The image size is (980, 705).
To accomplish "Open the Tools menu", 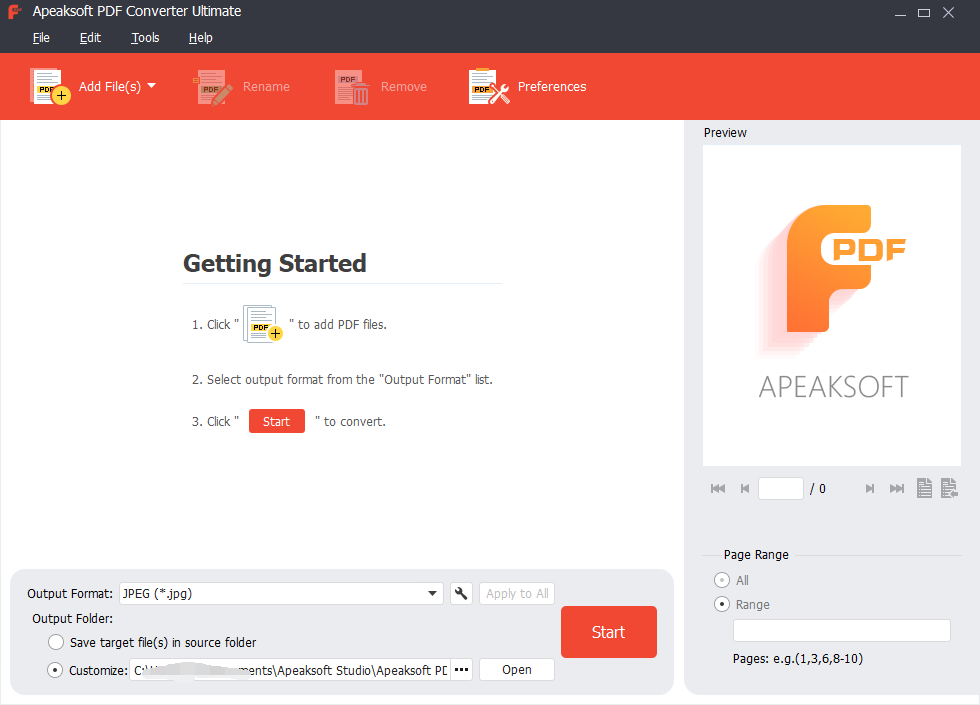I will point(144,37).
